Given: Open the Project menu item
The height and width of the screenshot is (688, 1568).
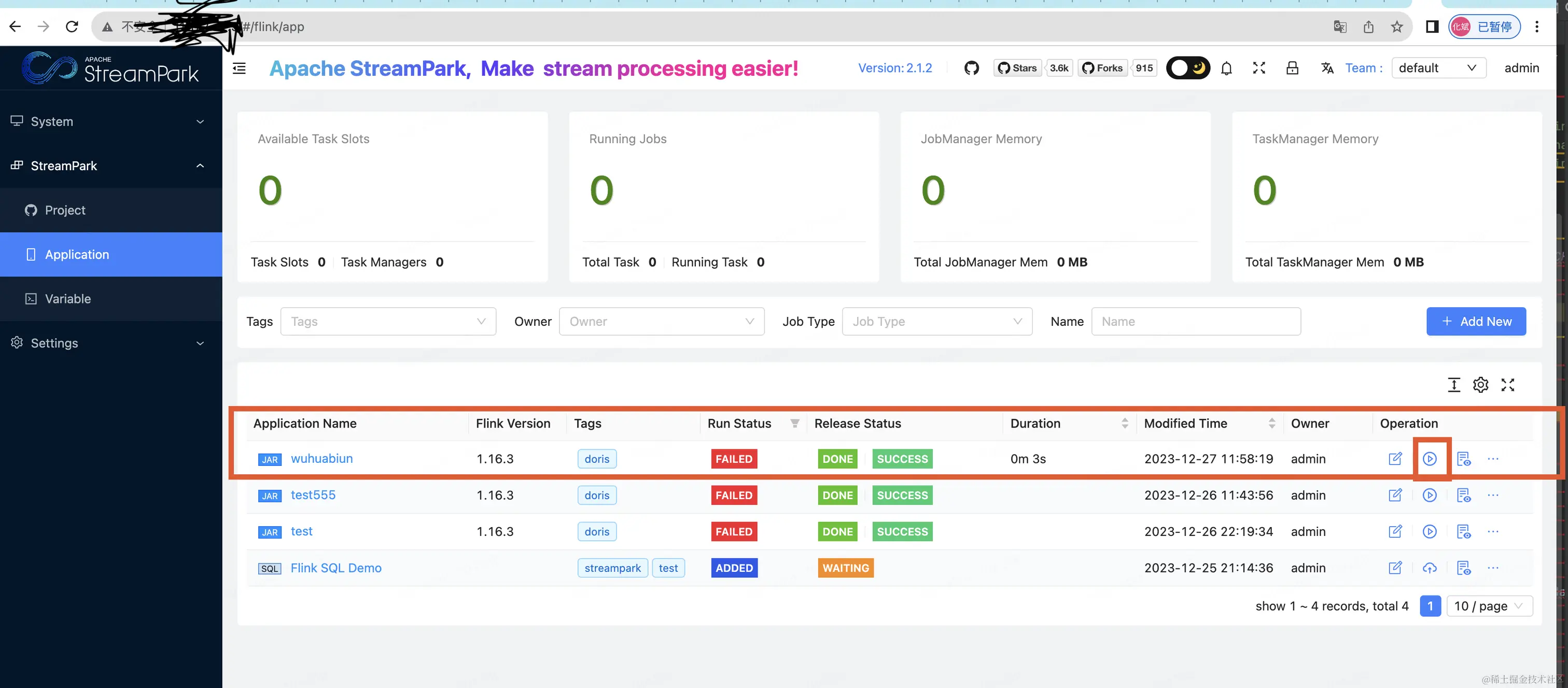Looking at the screenshot, I should [x=111, y=210].
